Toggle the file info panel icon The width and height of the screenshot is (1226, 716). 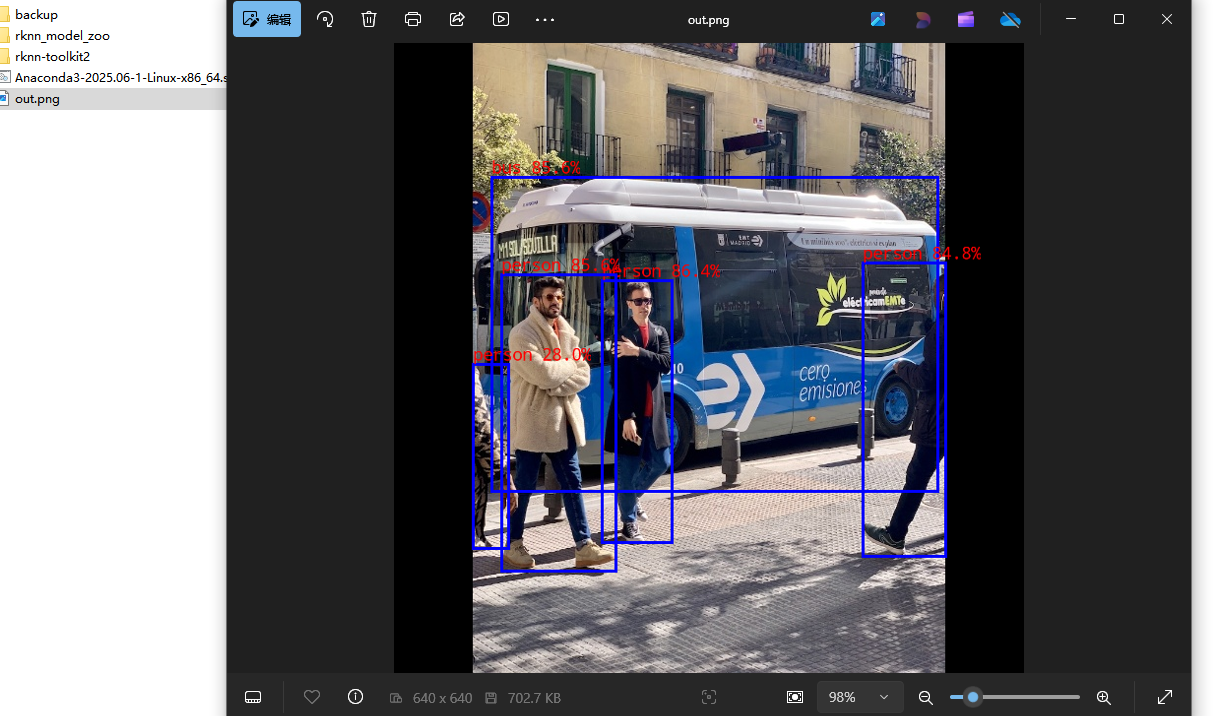pos(355,697)
